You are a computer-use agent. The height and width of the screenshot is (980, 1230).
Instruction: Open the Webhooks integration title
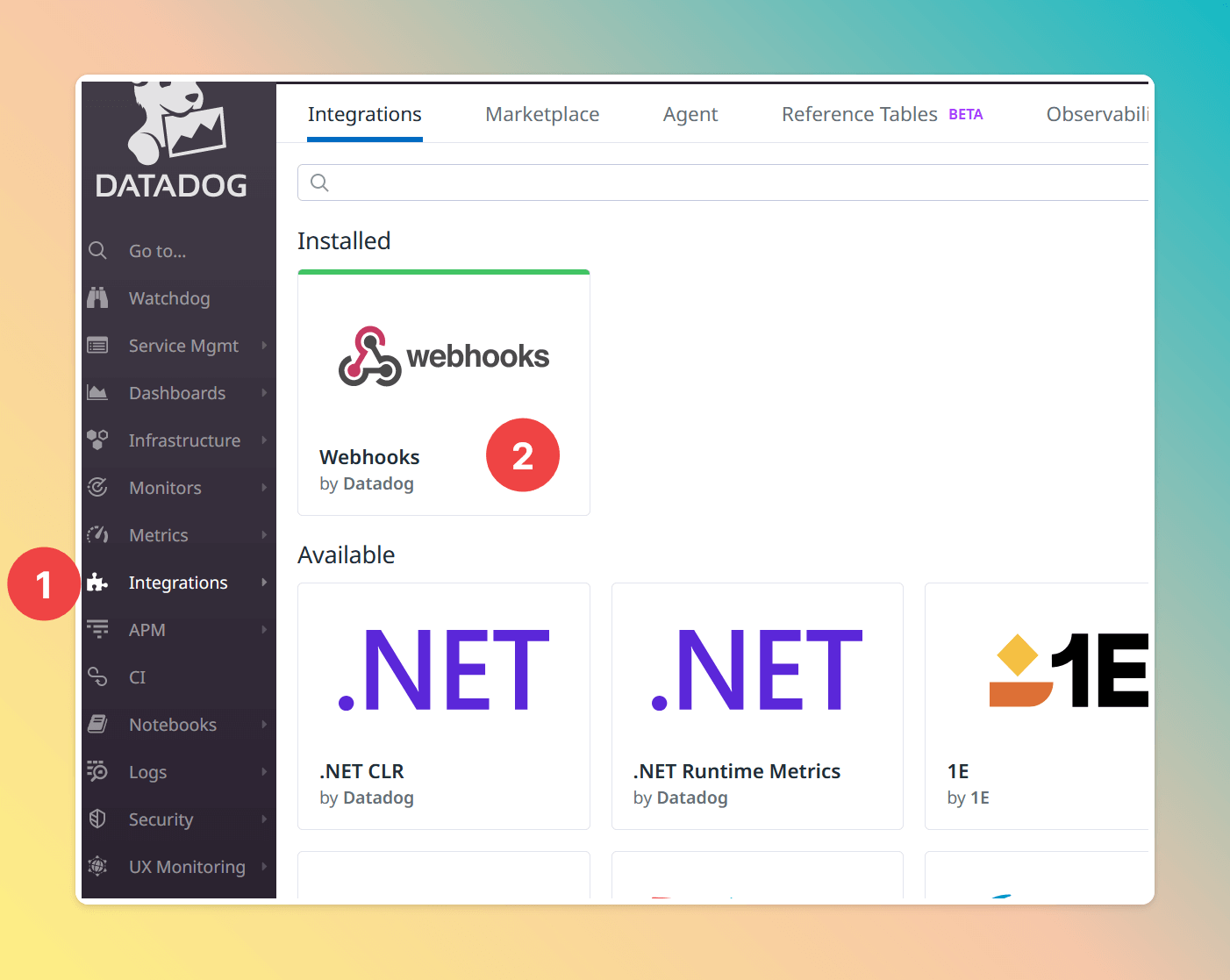click(369, 457)
